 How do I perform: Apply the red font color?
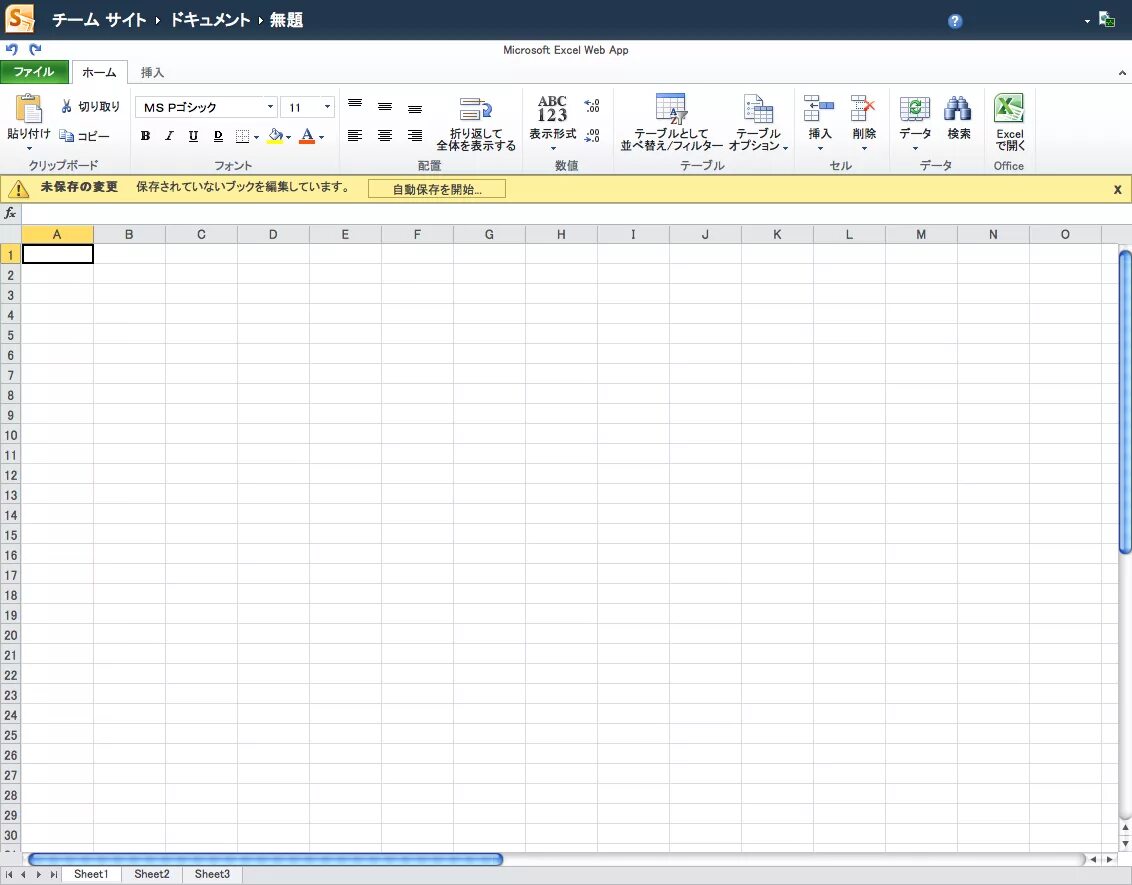[308, 136]
